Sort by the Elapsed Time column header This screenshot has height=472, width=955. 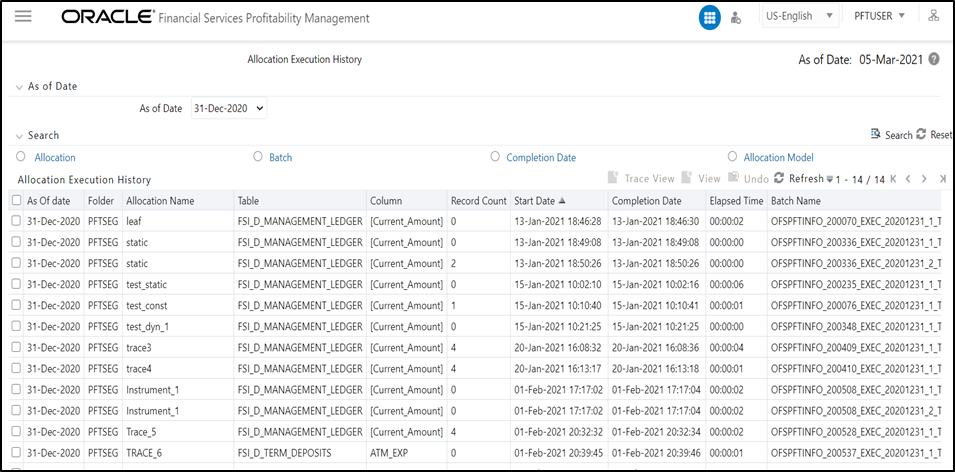click(x=736, y=201)
